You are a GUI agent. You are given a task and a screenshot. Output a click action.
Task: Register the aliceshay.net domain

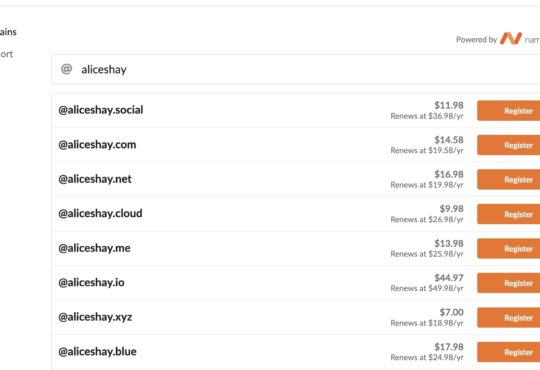(508, 179)
